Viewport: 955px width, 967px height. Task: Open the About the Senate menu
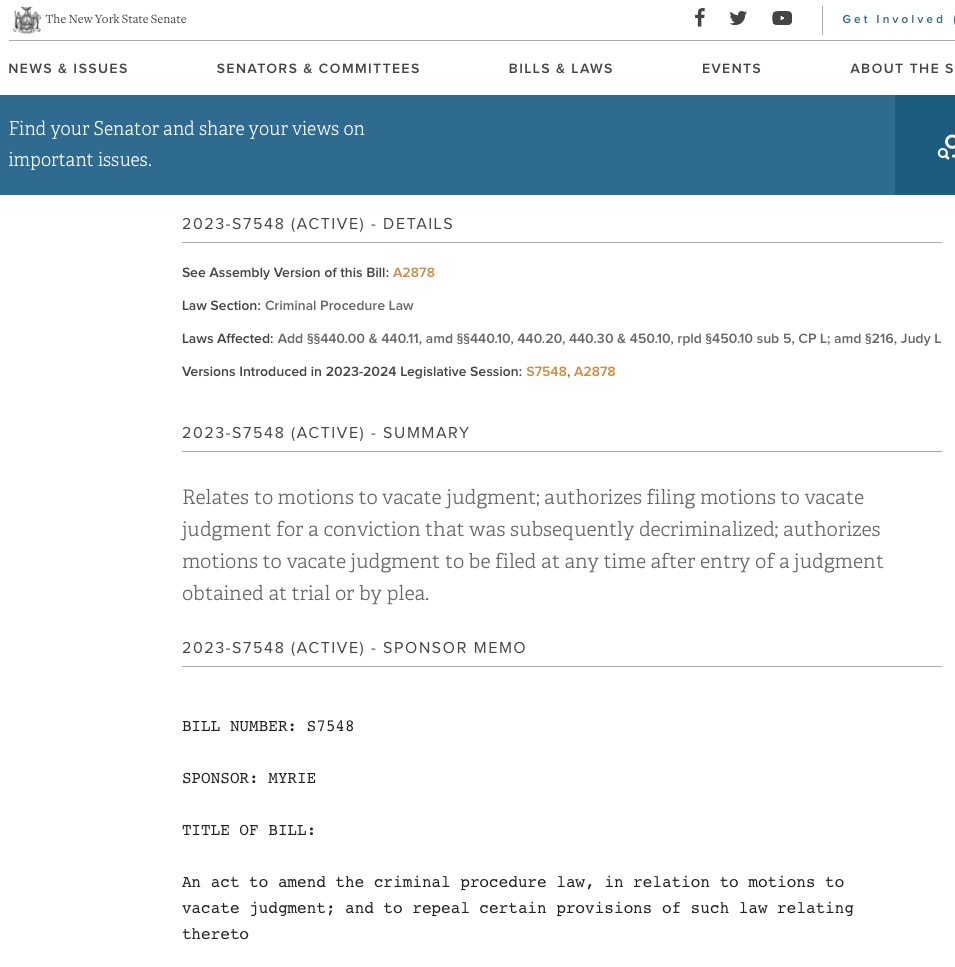(x=900, y=69)
